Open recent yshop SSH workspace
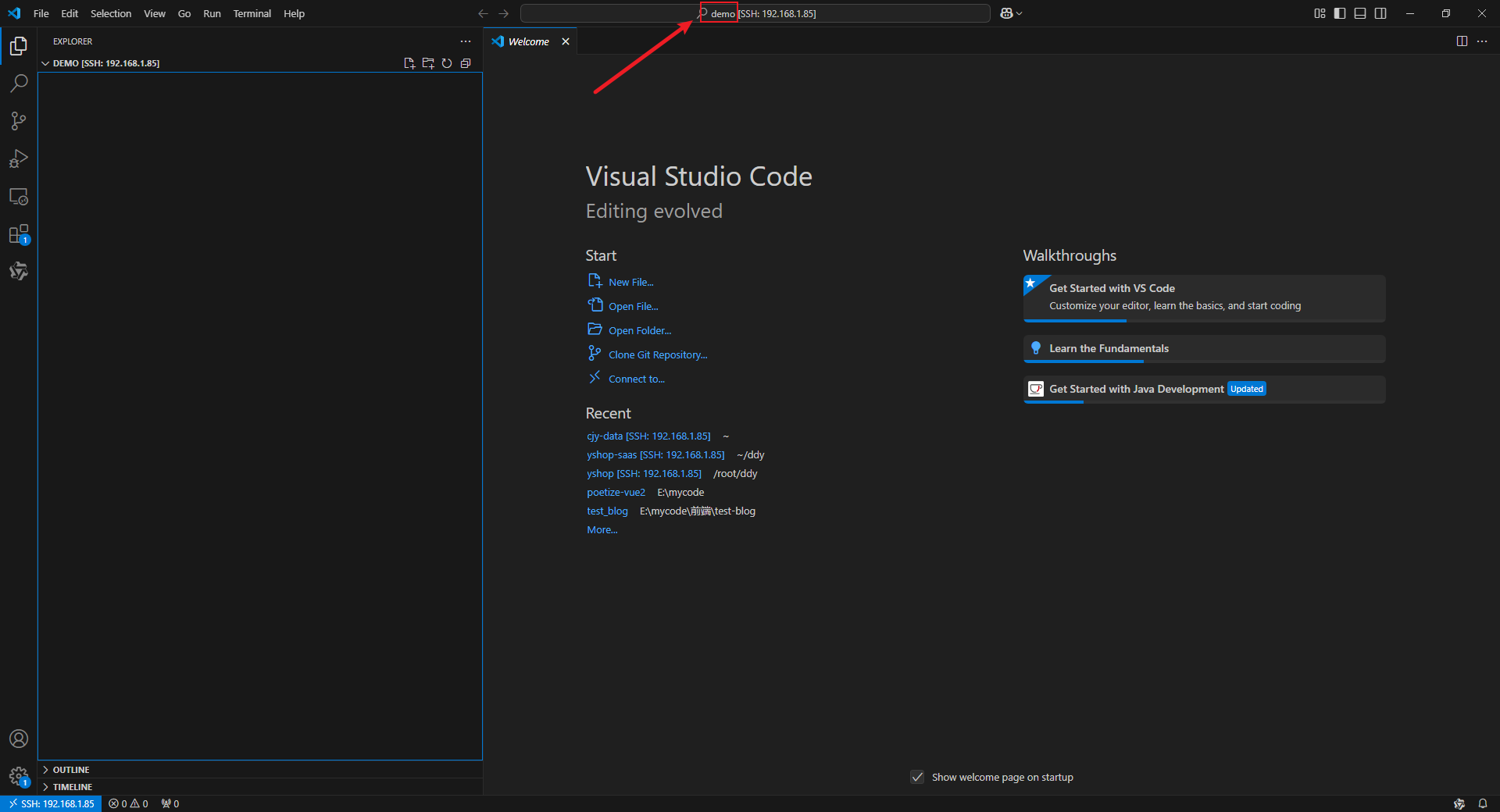The image size is (1500, 812). point(644,473)
